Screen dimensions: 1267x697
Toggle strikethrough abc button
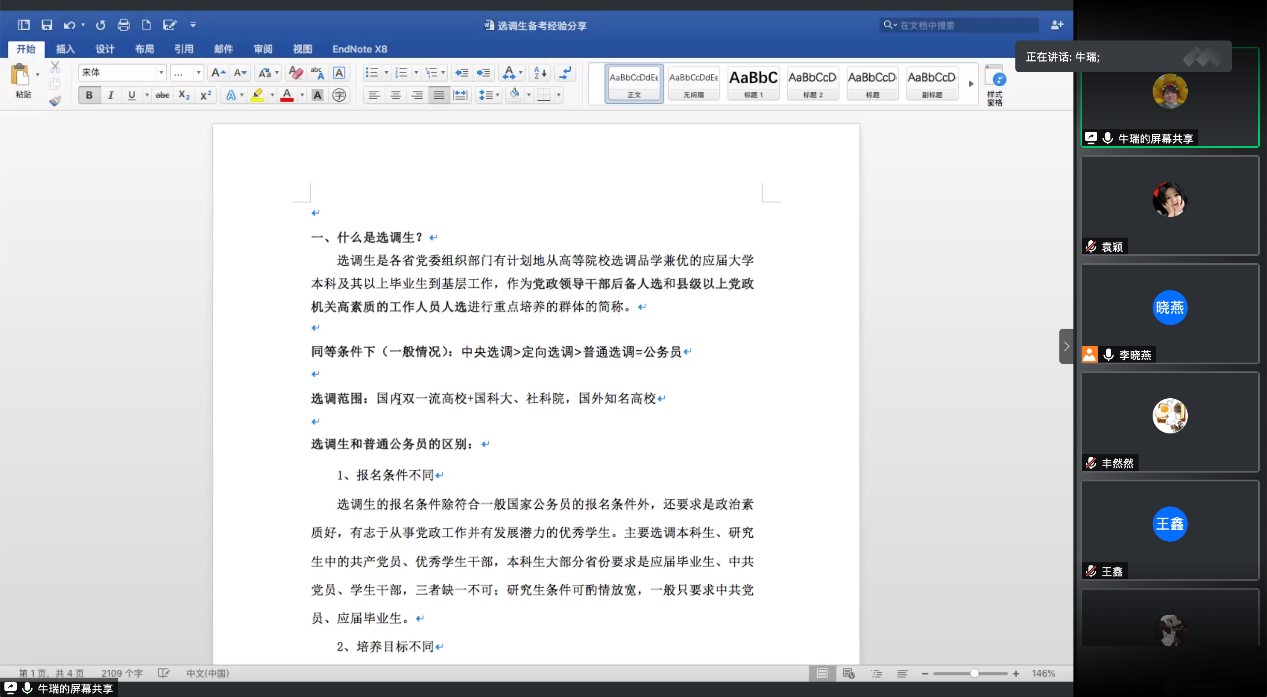tap(163, 95)
